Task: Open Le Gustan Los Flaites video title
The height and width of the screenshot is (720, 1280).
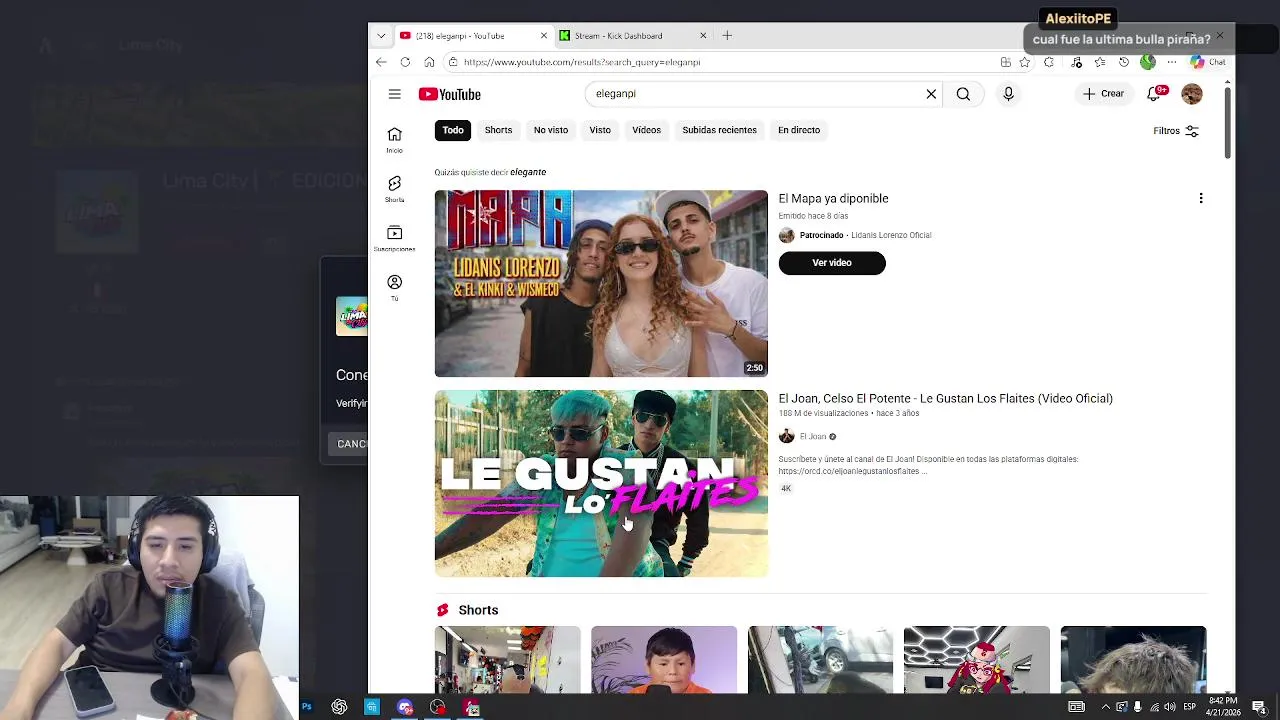Action: click(x=945, y=399)
